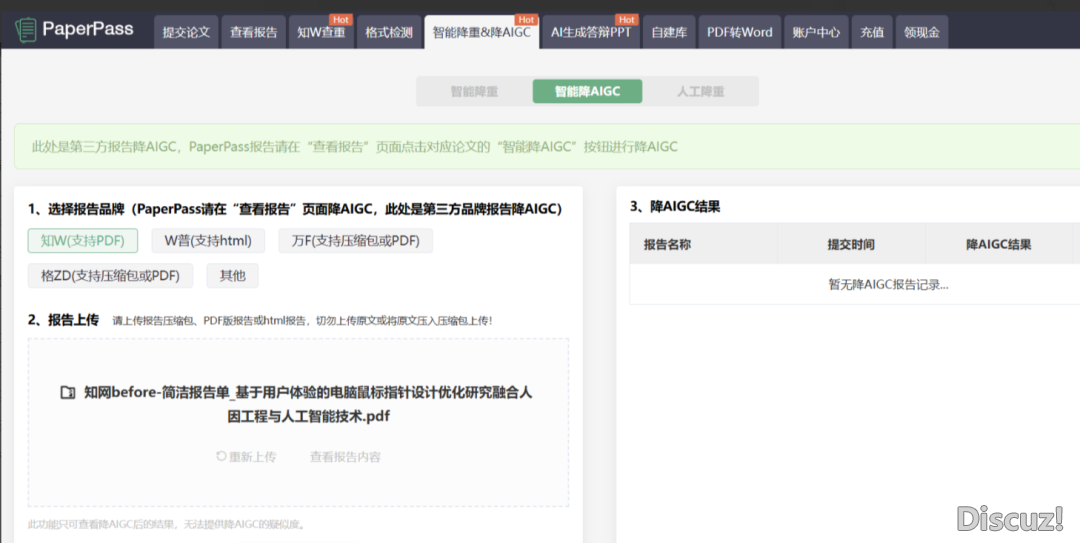Open the AI生成答辩PPT tab

point(591,32)
